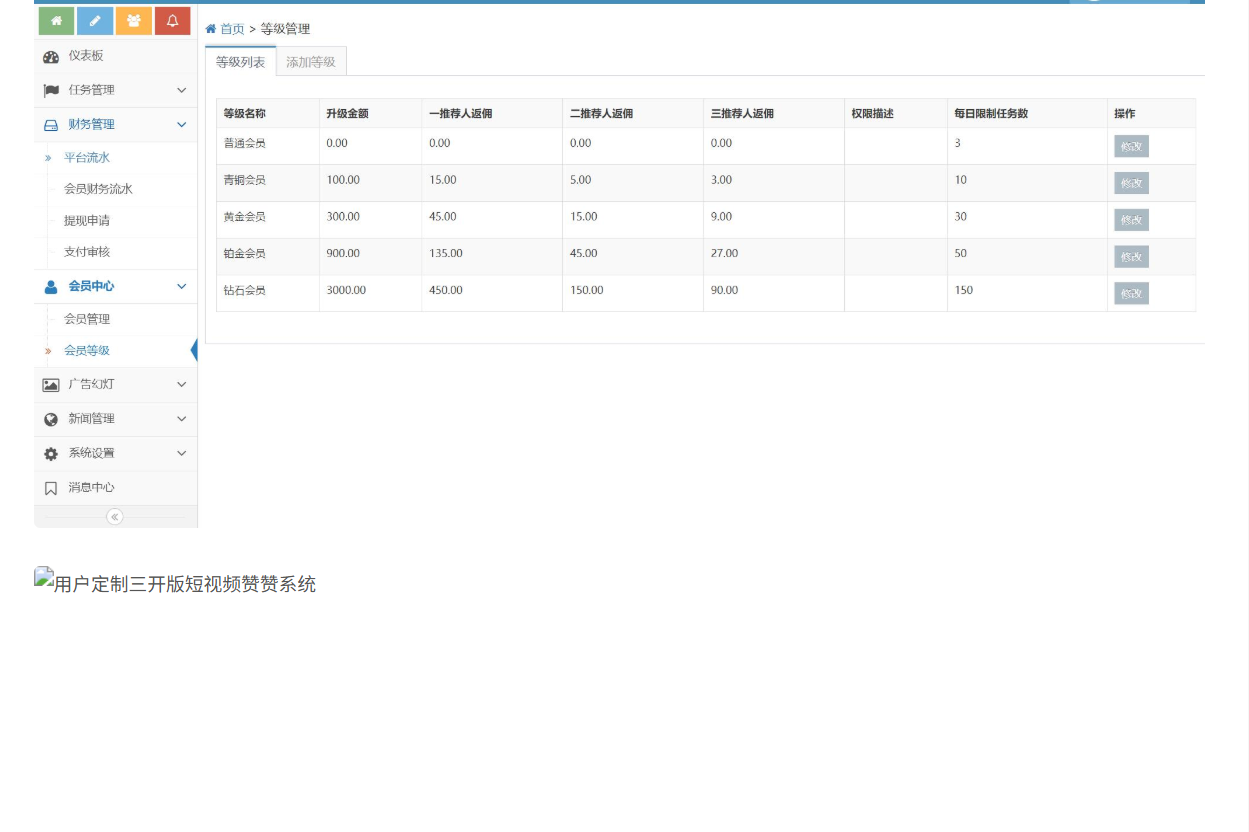Click the 等级名称 column header
1249x832 pixels.
268,114
